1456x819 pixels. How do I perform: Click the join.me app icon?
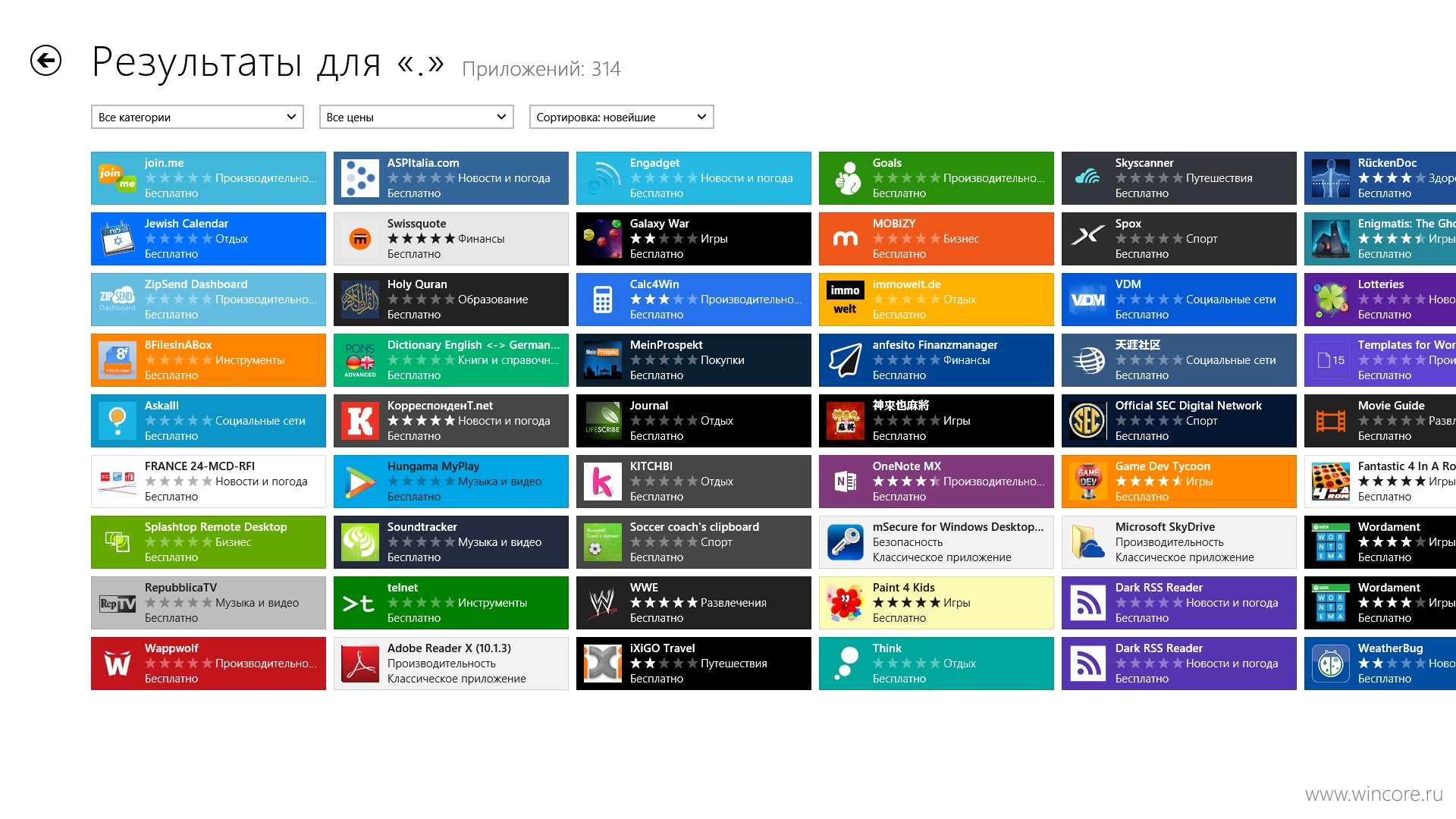coord(118,178)
